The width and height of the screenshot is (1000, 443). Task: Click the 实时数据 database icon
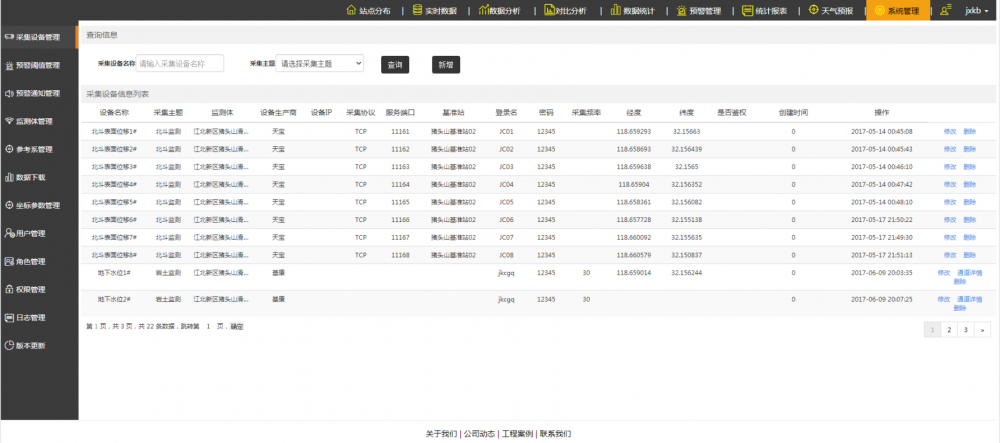(x=416, y=11)
